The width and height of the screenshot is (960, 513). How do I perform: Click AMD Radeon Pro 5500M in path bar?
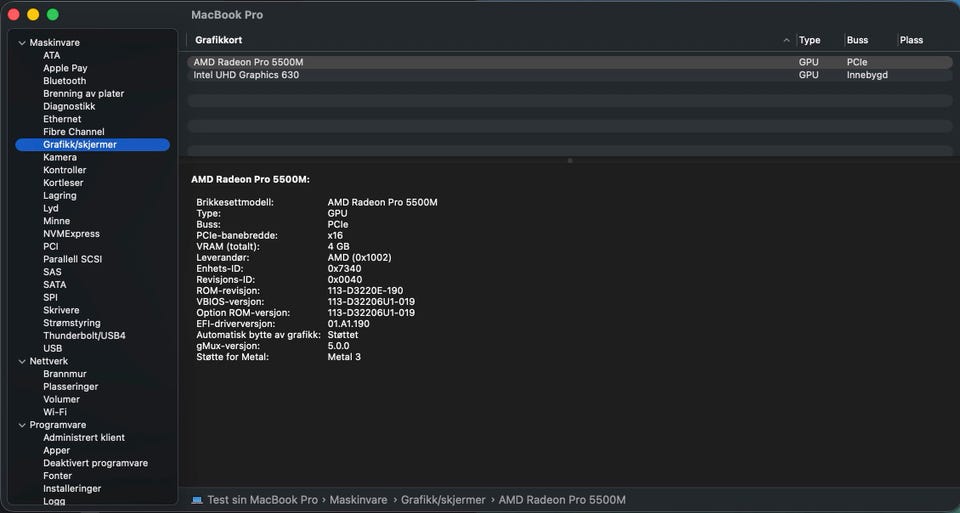pos(562,500)
